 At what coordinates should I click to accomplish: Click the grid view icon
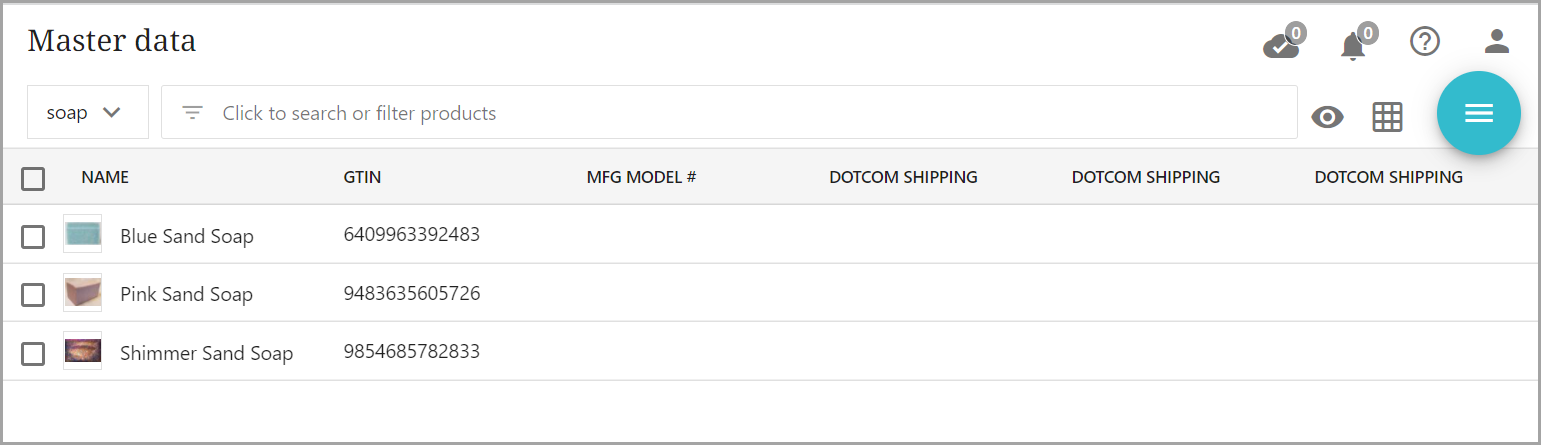1387,117
